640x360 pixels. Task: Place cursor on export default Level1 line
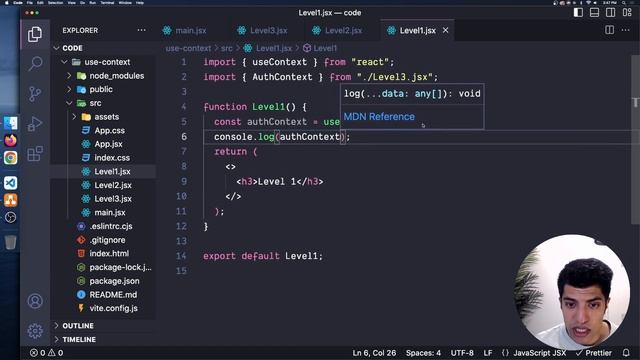pos(263,256)
